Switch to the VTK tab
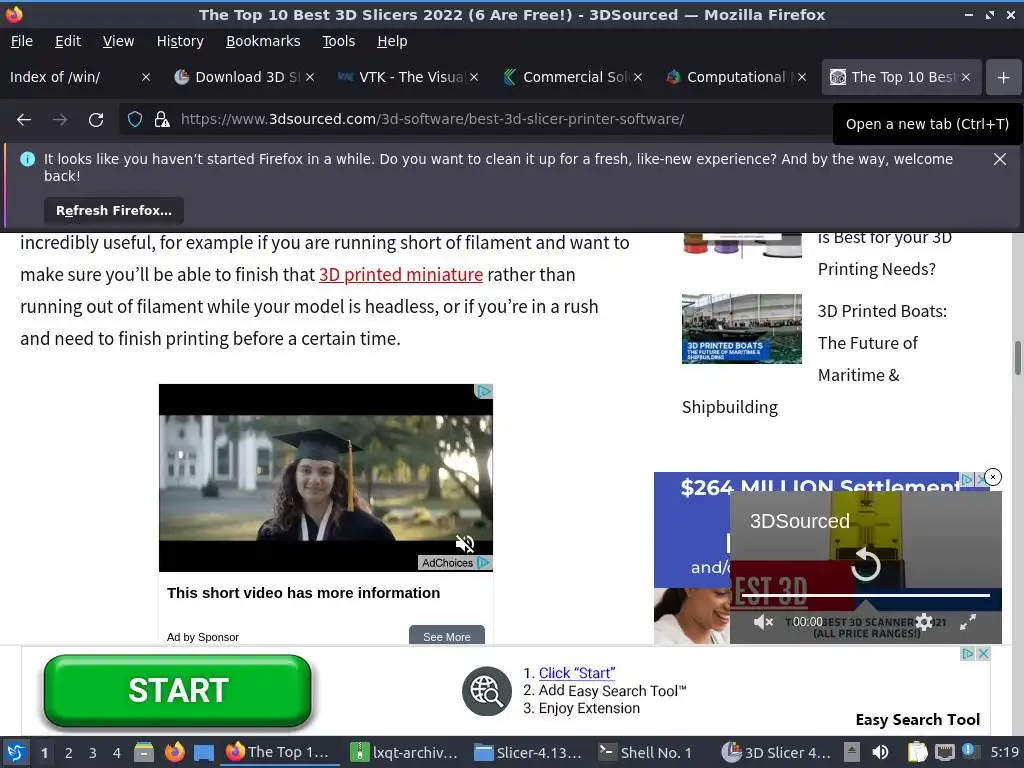 tap(400, 77)
